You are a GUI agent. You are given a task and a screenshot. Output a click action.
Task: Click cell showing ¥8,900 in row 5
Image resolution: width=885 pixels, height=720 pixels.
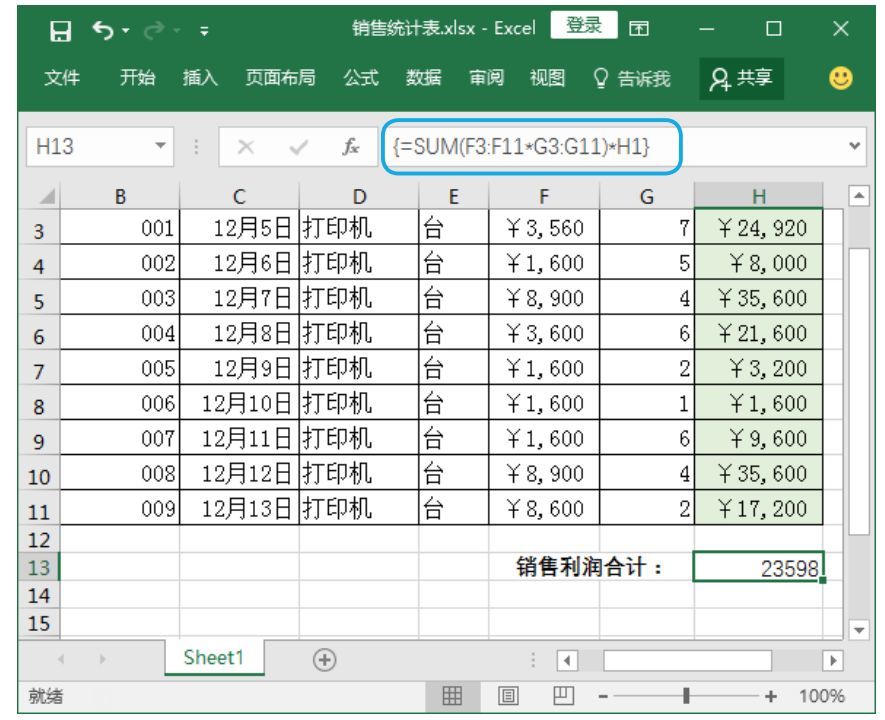click(544, 297)
